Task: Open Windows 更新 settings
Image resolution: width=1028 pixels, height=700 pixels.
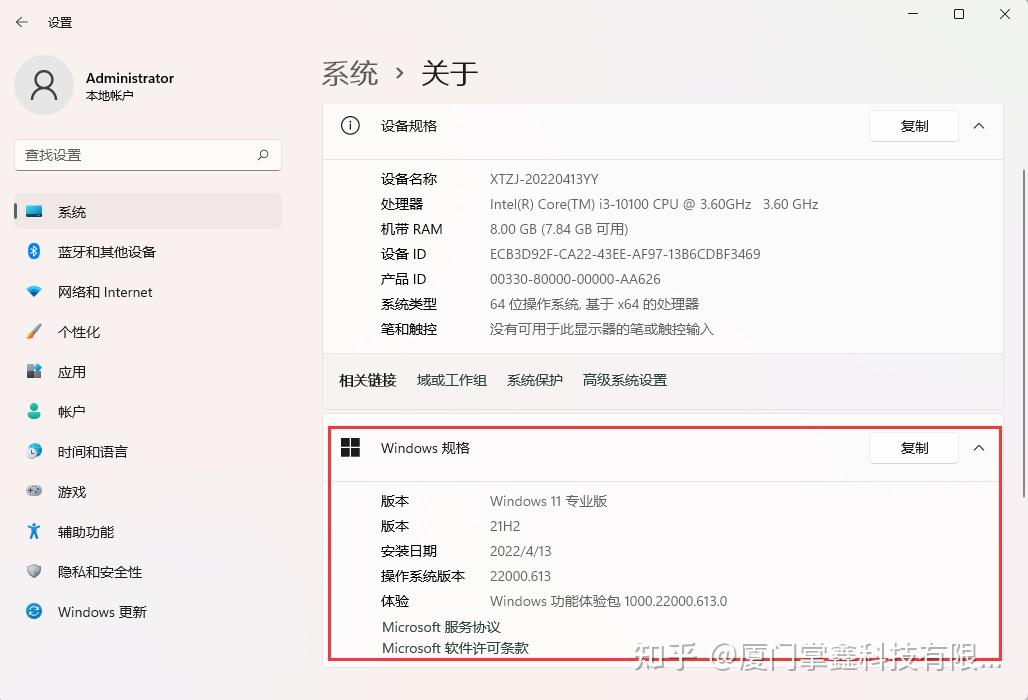Action: click(x=148, y=612)
